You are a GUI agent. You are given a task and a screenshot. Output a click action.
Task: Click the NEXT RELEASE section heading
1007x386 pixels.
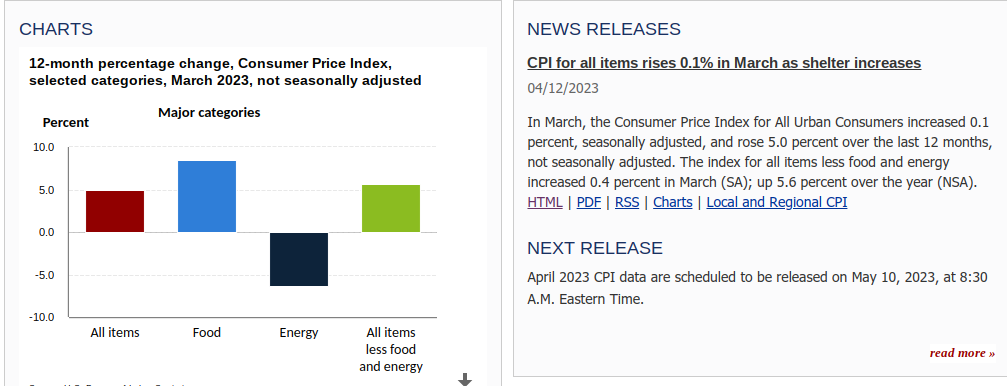[595, 249]
